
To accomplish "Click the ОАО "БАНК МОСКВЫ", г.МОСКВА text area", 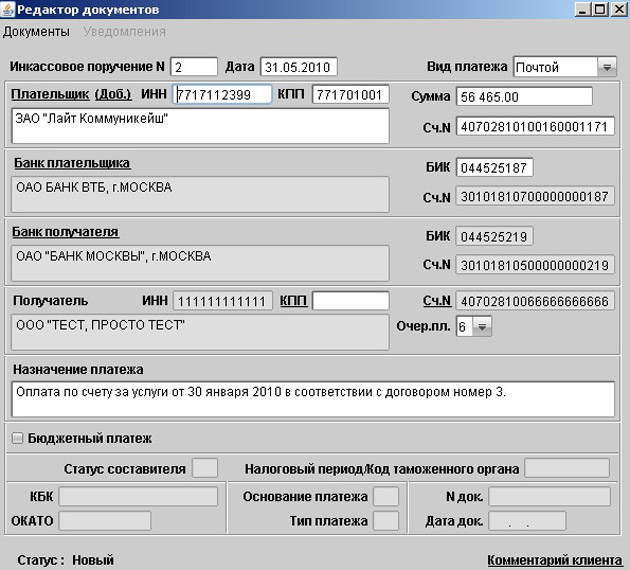I will click(200, 263).
